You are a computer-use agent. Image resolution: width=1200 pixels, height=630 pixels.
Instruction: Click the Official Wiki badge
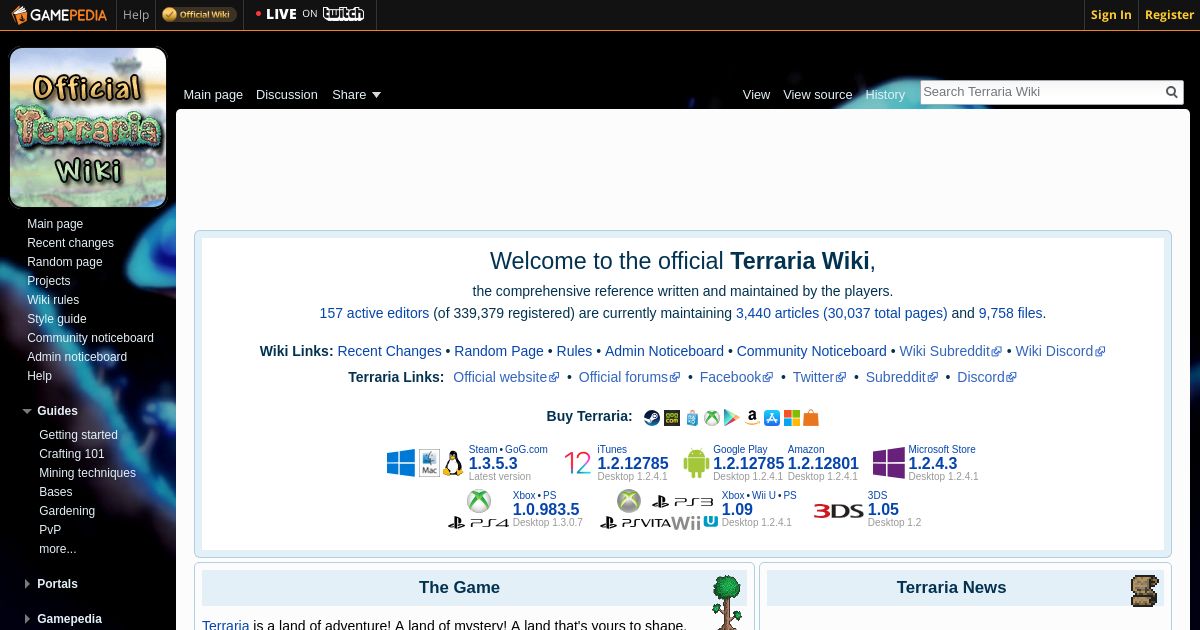(x=199, y=14)
